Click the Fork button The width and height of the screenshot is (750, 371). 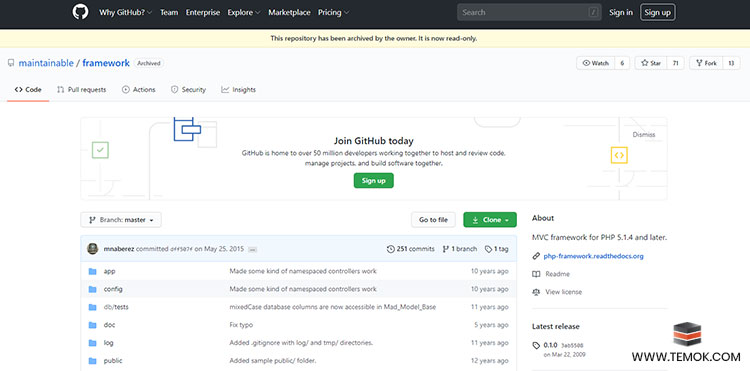click(x=706, y=63)
